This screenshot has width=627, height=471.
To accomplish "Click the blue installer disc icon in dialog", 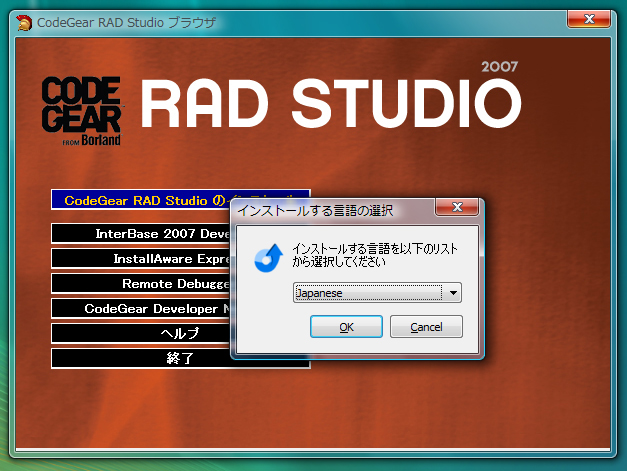I will [x=268, y=258].
